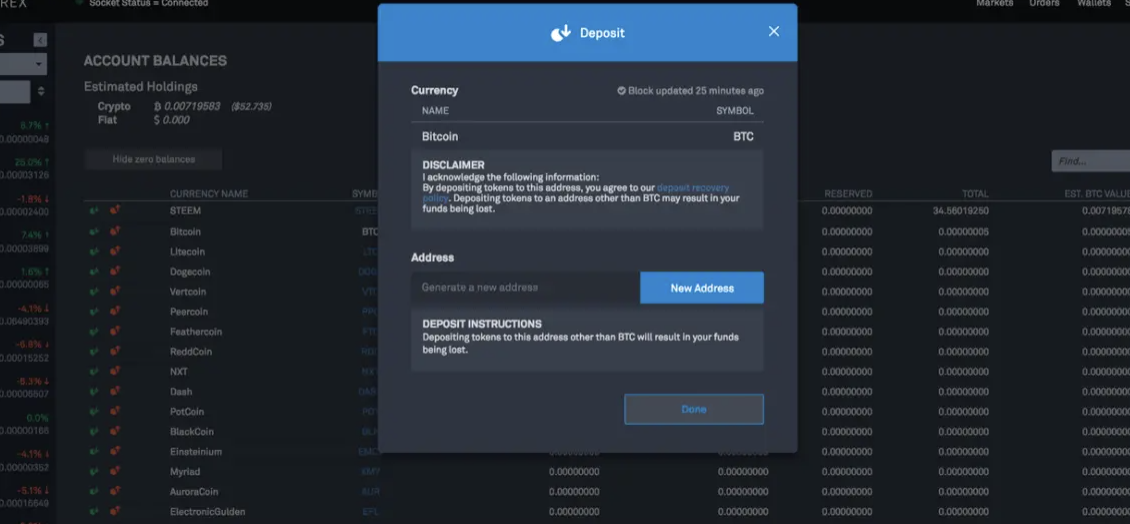
Task: Click the ElectronicGulden deposit icon
Action: [x=94, y=512]
